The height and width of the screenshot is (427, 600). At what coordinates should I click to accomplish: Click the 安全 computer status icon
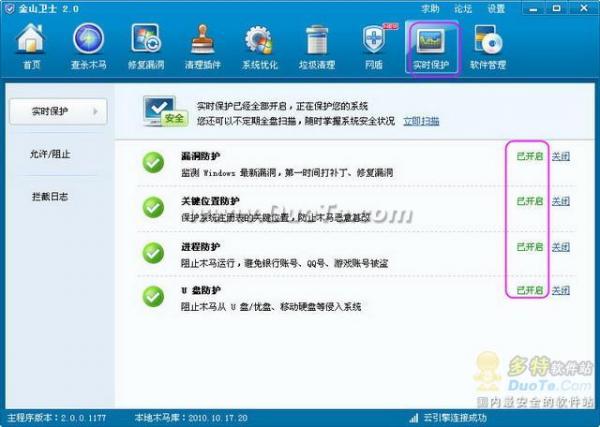pyautogui.click(x=165, y=111)
